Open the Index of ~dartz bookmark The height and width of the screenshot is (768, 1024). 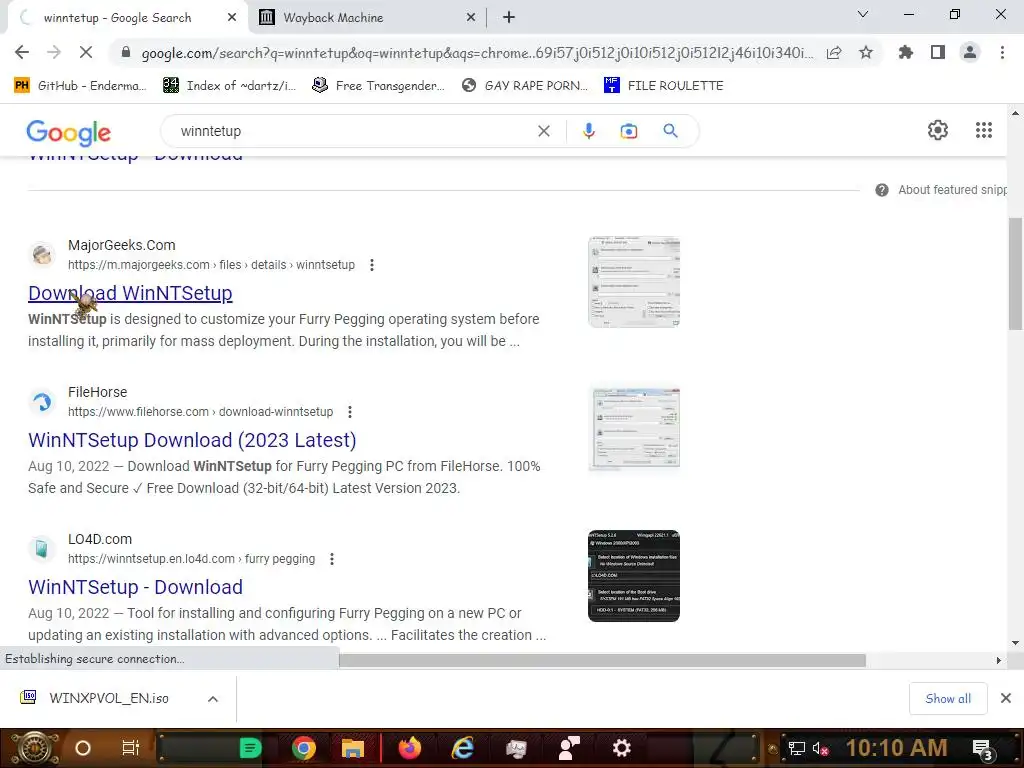(229, 86)
